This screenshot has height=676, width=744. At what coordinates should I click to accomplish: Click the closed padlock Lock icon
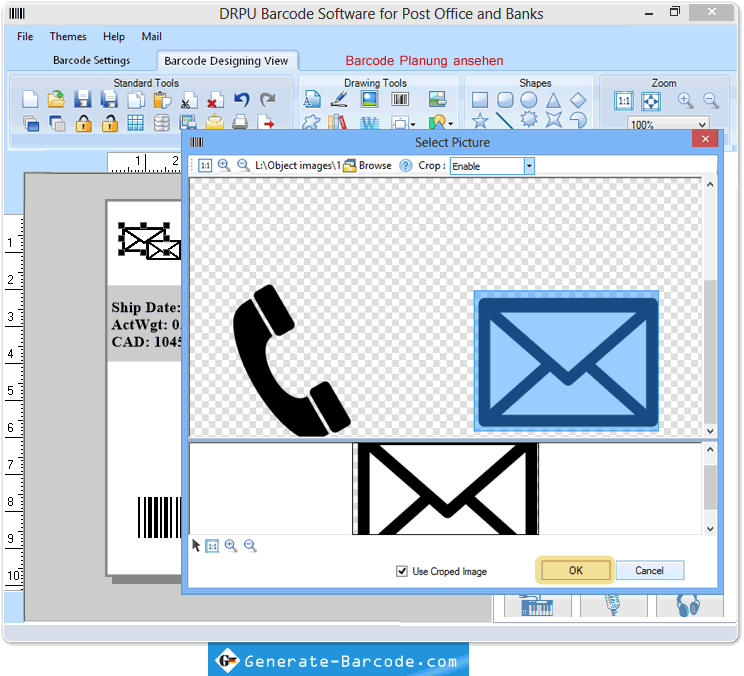click(x=84, y=123)
